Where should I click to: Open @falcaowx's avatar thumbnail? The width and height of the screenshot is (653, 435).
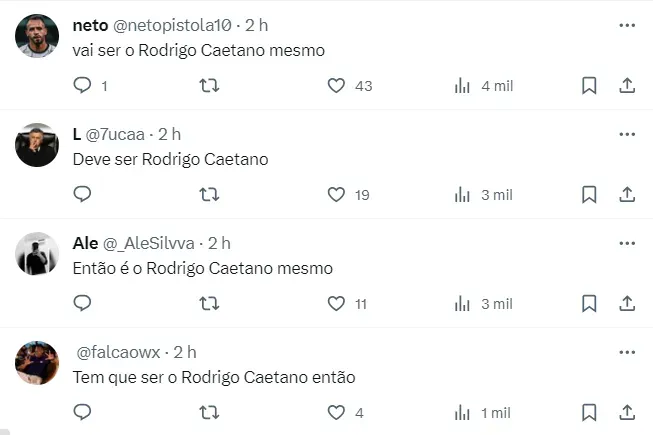pos(36,363)
